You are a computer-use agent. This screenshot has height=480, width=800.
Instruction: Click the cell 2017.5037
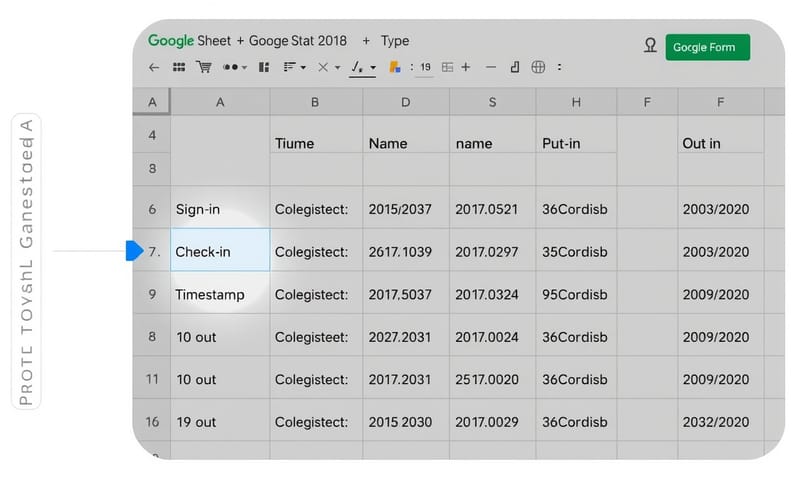tap(406, 294)
